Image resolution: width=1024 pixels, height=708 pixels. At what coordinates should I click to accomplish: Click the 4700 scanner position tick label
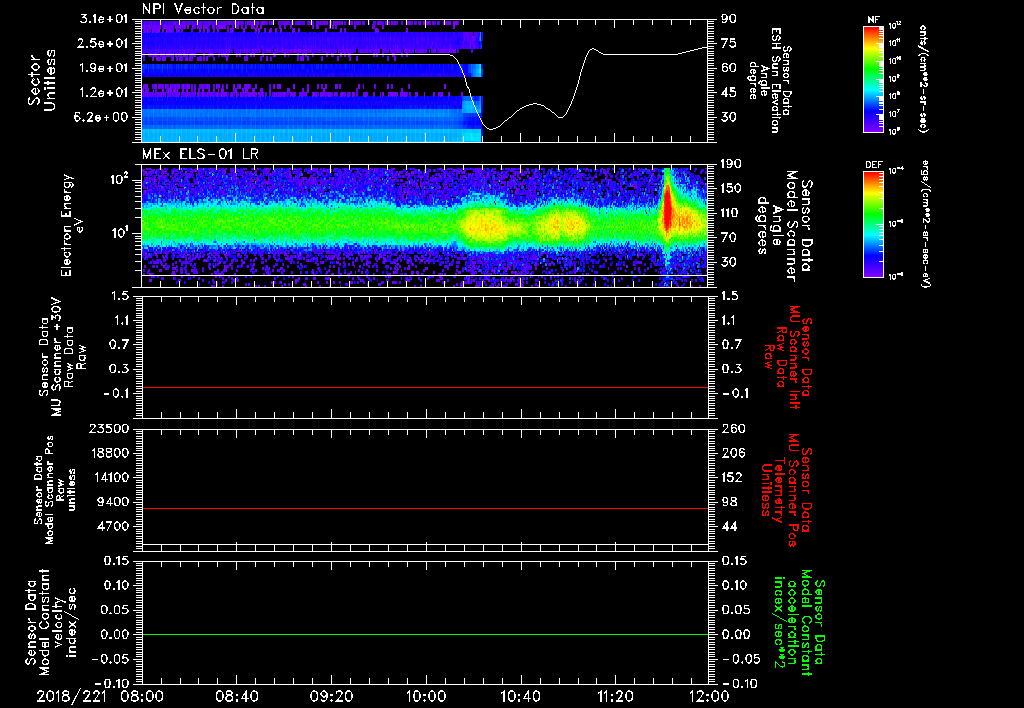tap(114, 526)
